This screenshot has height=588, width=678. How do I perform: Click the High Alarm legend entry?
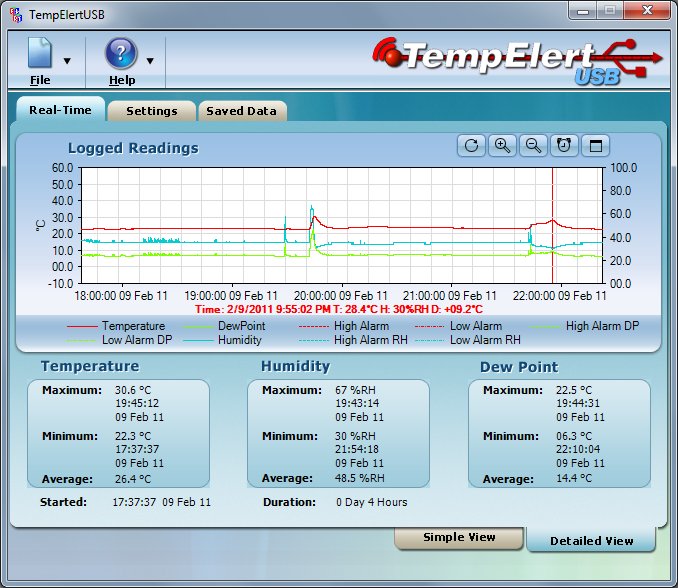[x=344, y=326]
